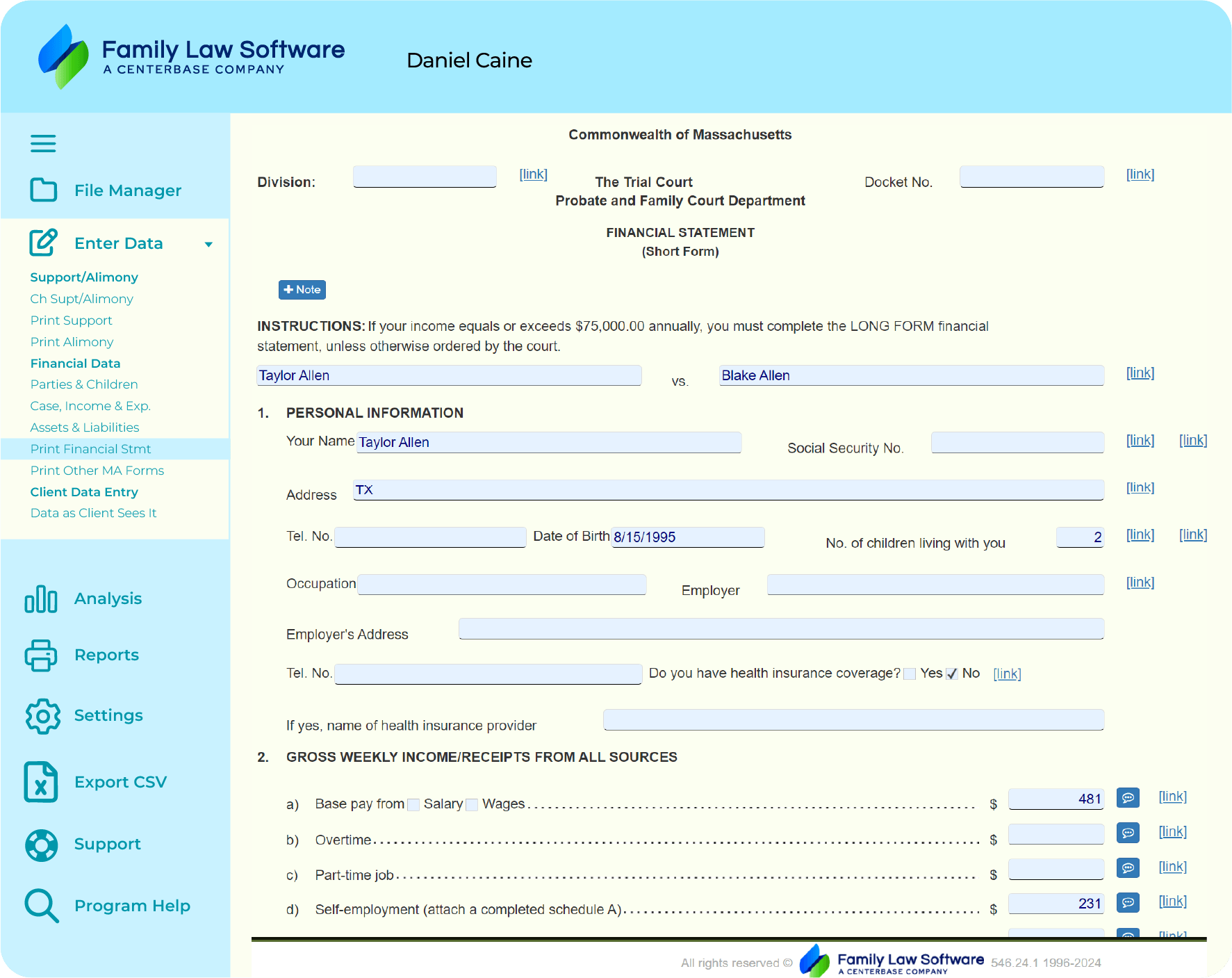Check Yes for health insurance coverage
1232x978 pixels.
pos(910,674)
